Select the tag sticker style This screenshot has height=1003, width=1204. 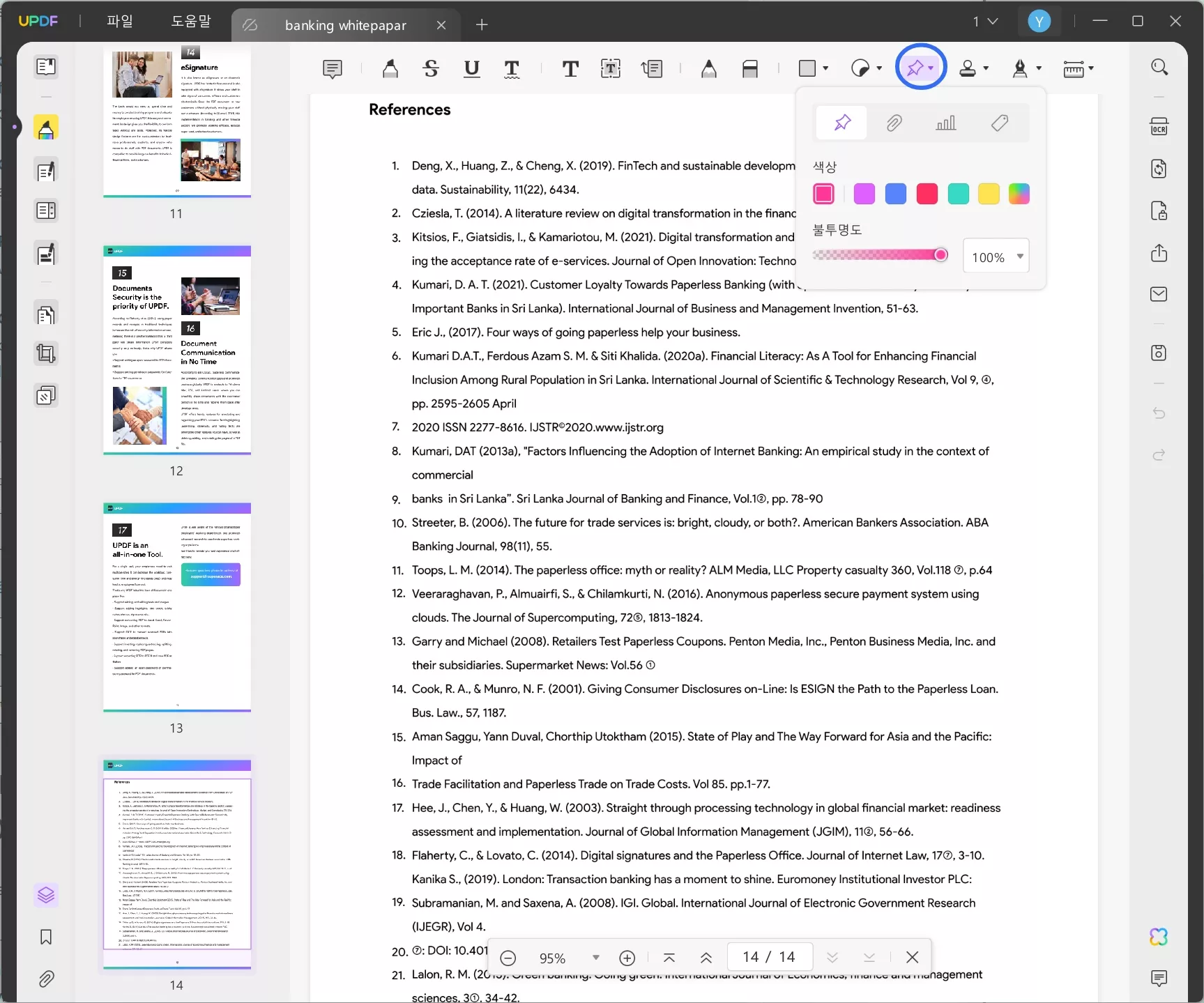(999, 123)
